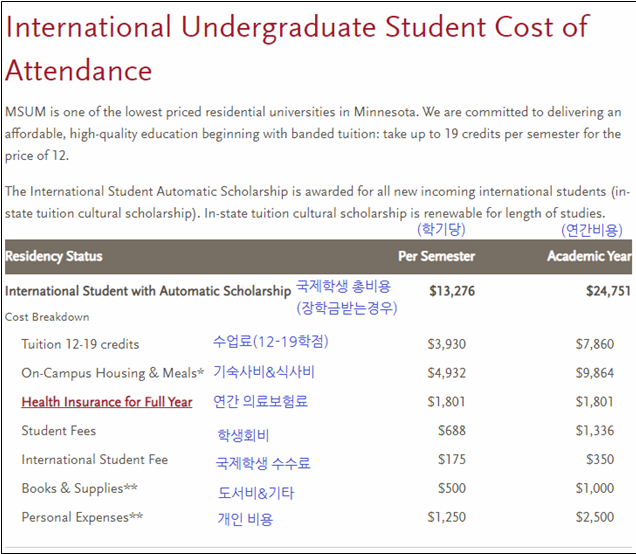Click the Korean annotation 학생회비

(243, 435)
